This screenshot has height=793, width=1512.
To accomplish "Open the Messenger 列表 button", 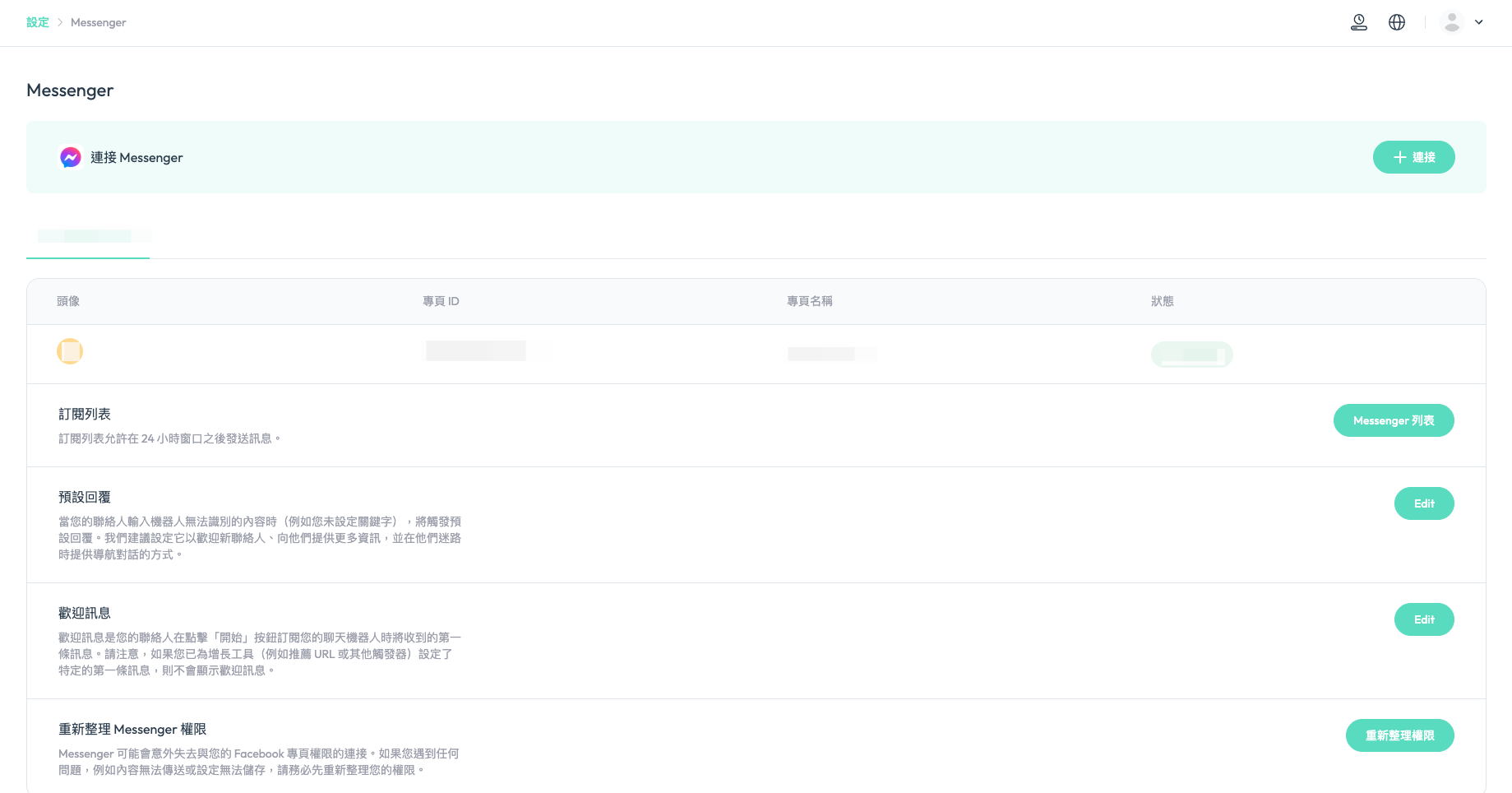I will [1394, 420].
